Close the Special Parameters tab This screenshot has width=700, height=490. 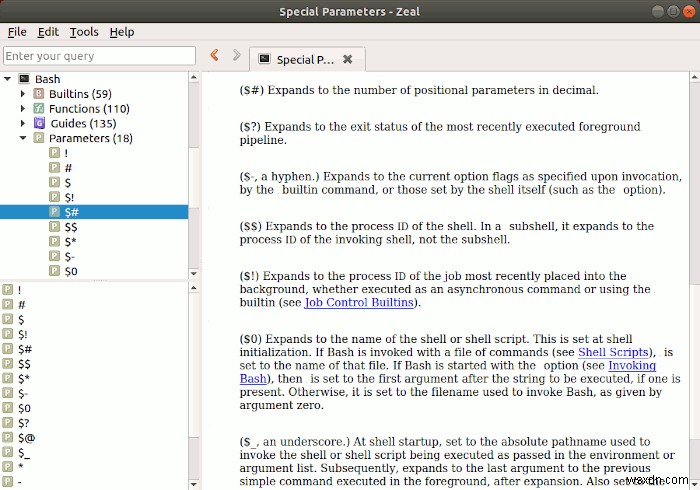tap(348, 59)
